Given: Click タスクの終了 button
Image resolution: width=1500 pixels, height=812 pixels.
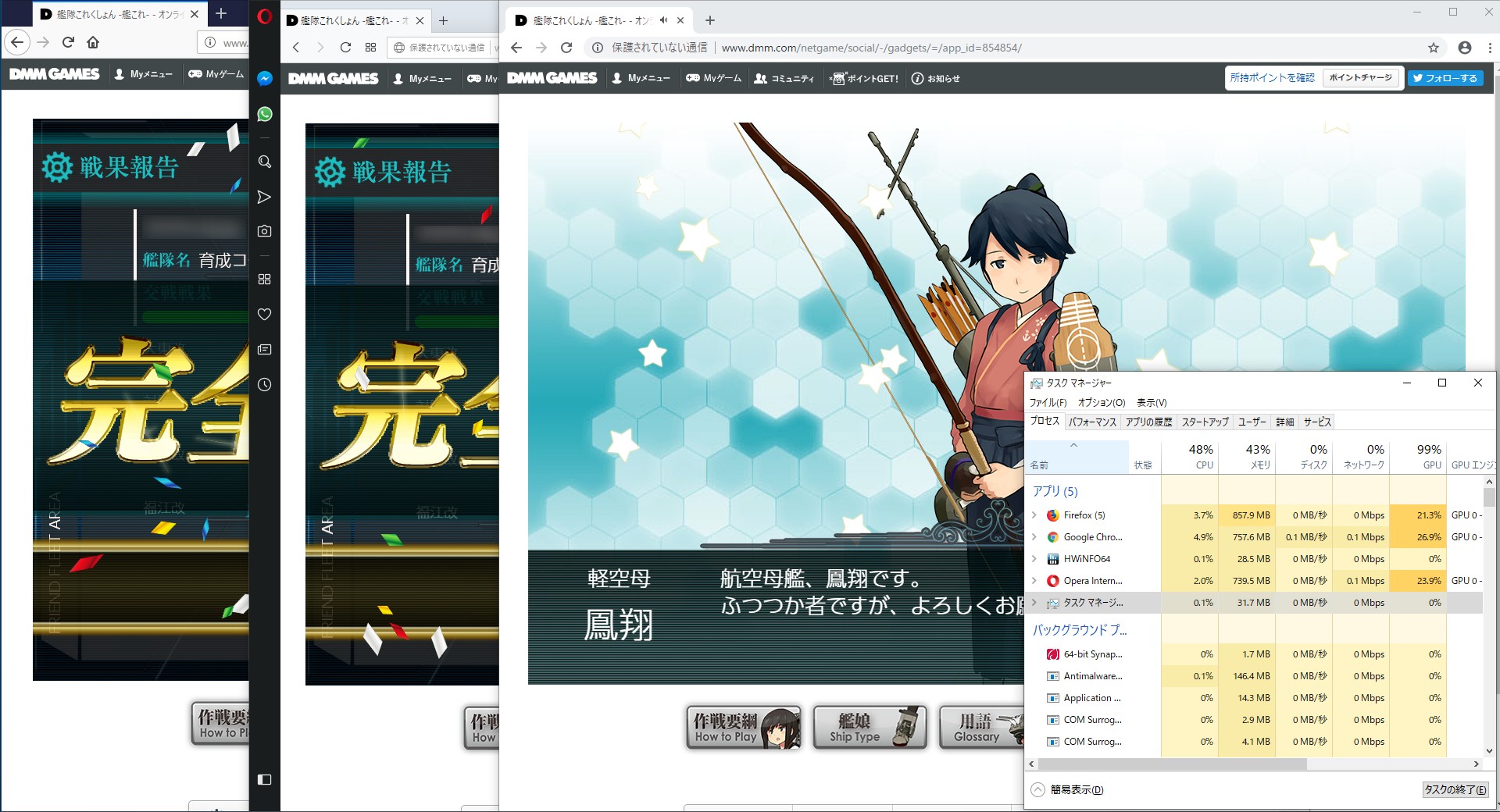Looking at the screenshot, I should (1455, 789).
